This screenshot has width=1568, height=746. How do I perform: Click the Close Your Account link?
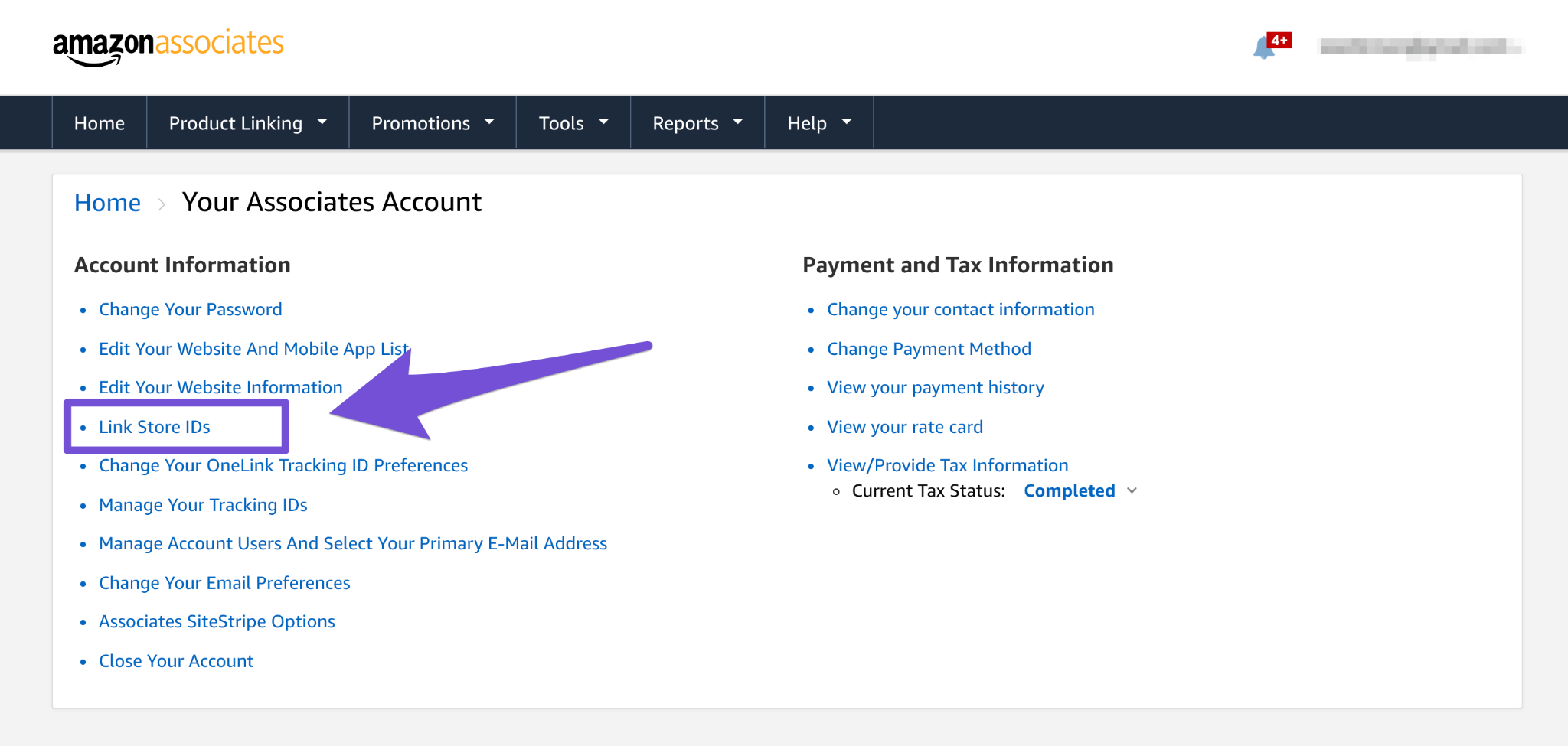point(176,661)
